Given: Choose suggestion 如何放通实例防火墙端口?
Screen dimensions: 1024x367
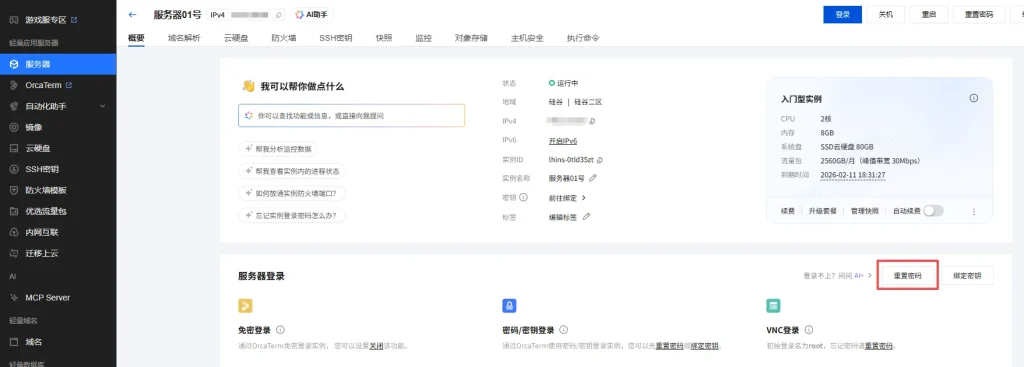Looking at the screenshot, I should pos(293,193).
